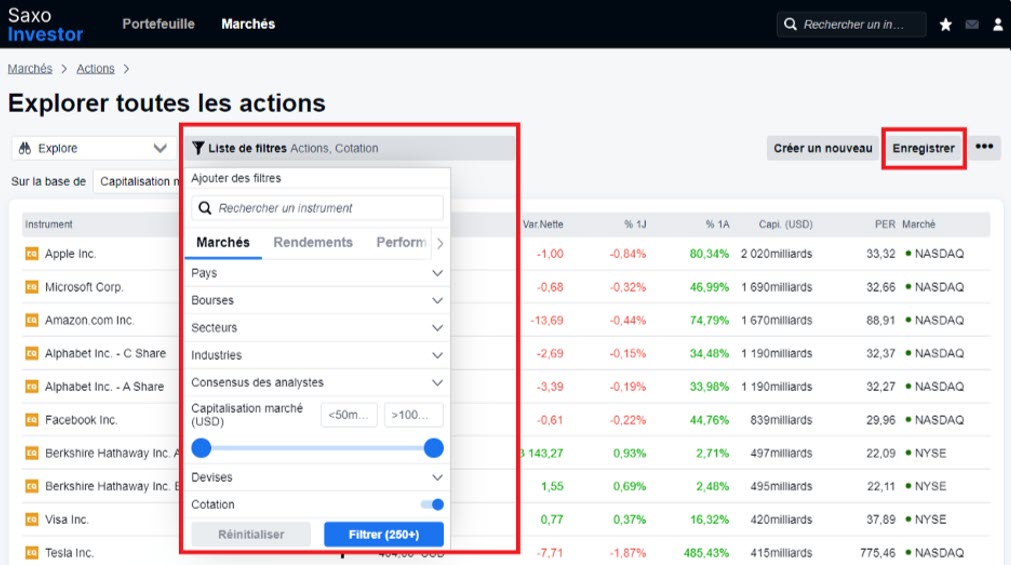The width and height of the screenshot is (1011, 565).
Task: Open the Microsoft Corp. row name
Action: click(84, 287)
